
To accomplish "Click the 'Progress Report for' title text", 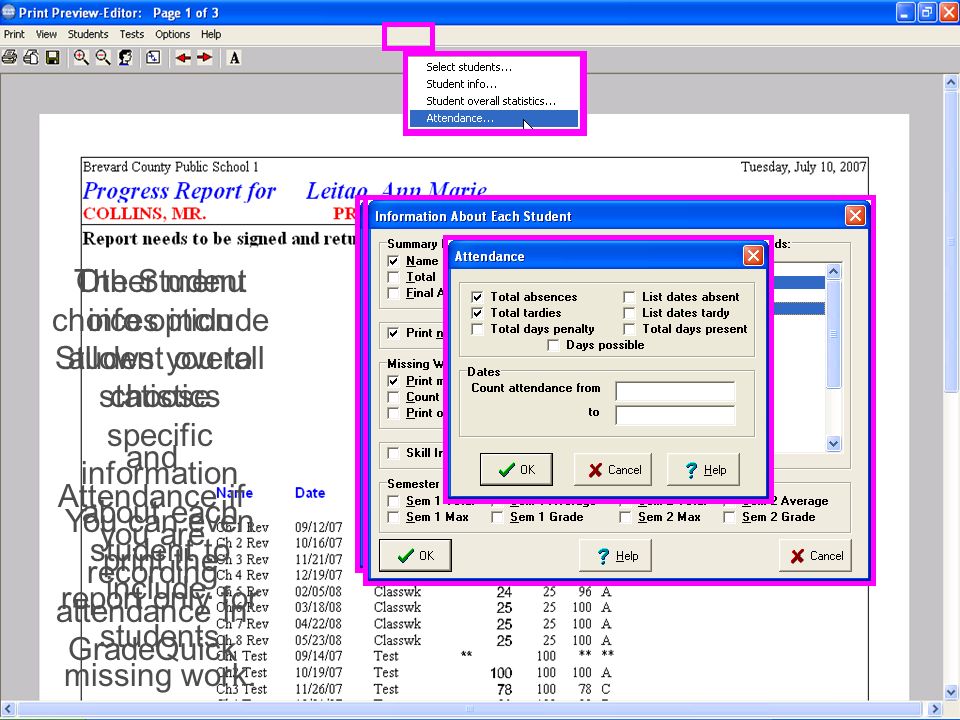I will click(179, 191).
